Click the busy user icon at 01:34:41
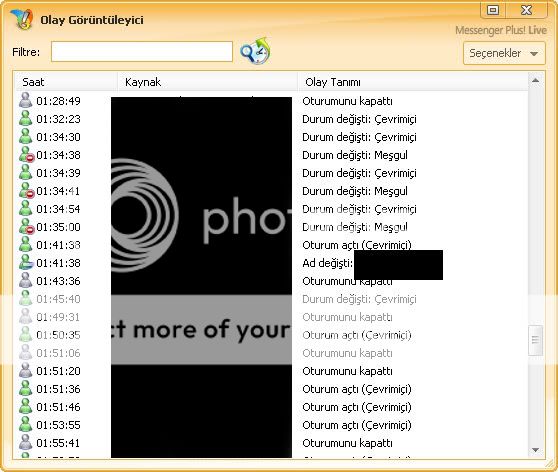 (x=26, y=191)
